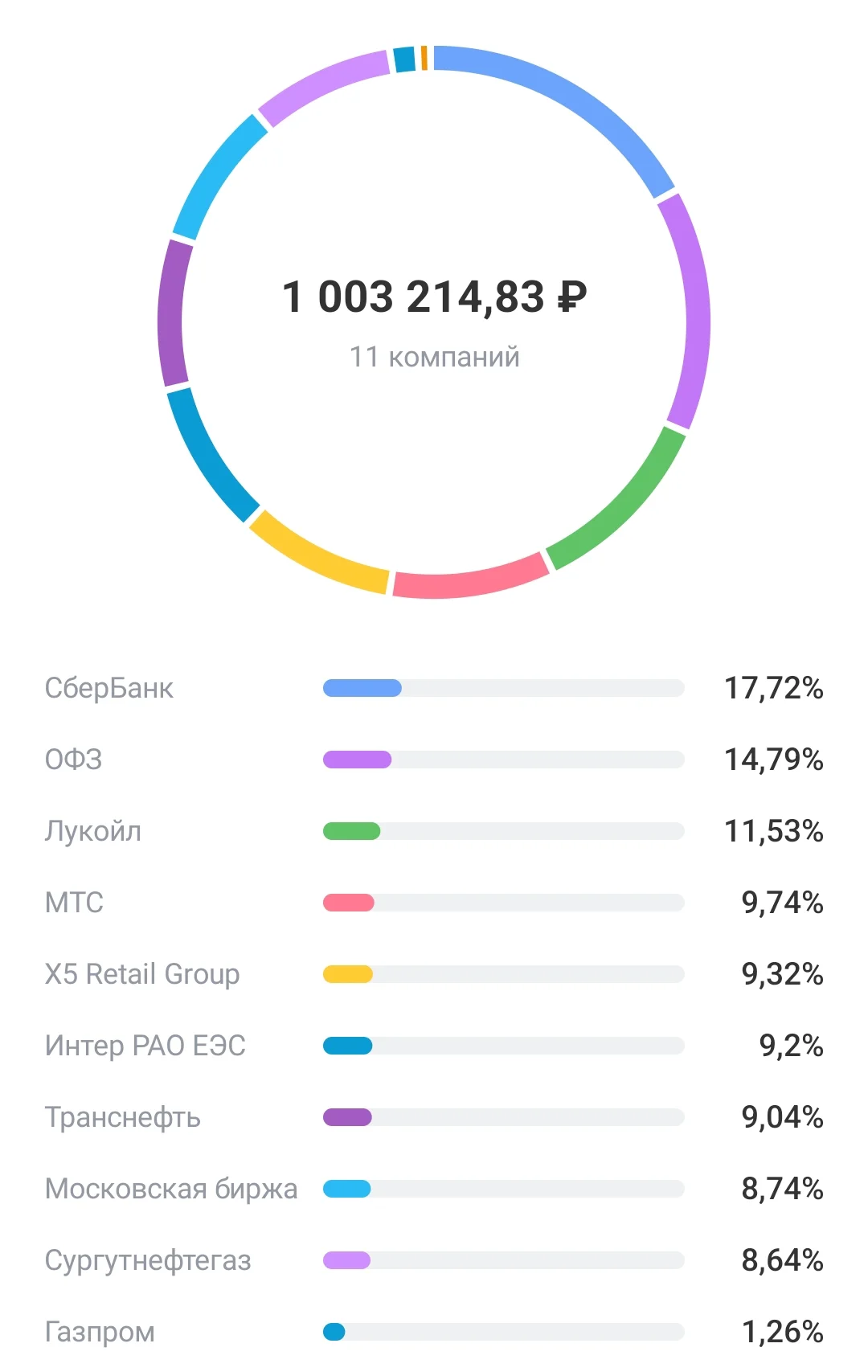Screen dimensions: 868x1372
Task: Click the Сургутнефтегаз label
Action: pyautogui.click(x=148, y=1260)
